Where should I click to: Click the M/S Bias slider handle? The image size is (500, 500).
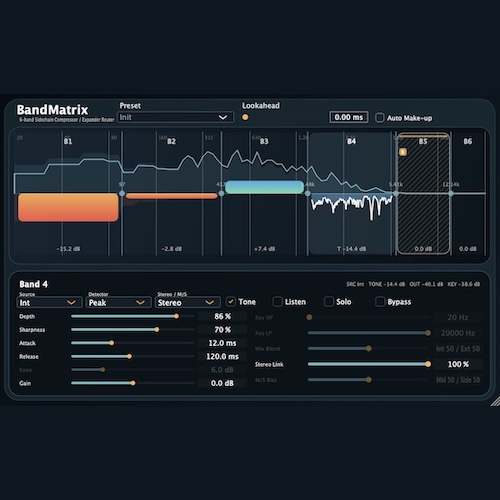pos(369,380)
